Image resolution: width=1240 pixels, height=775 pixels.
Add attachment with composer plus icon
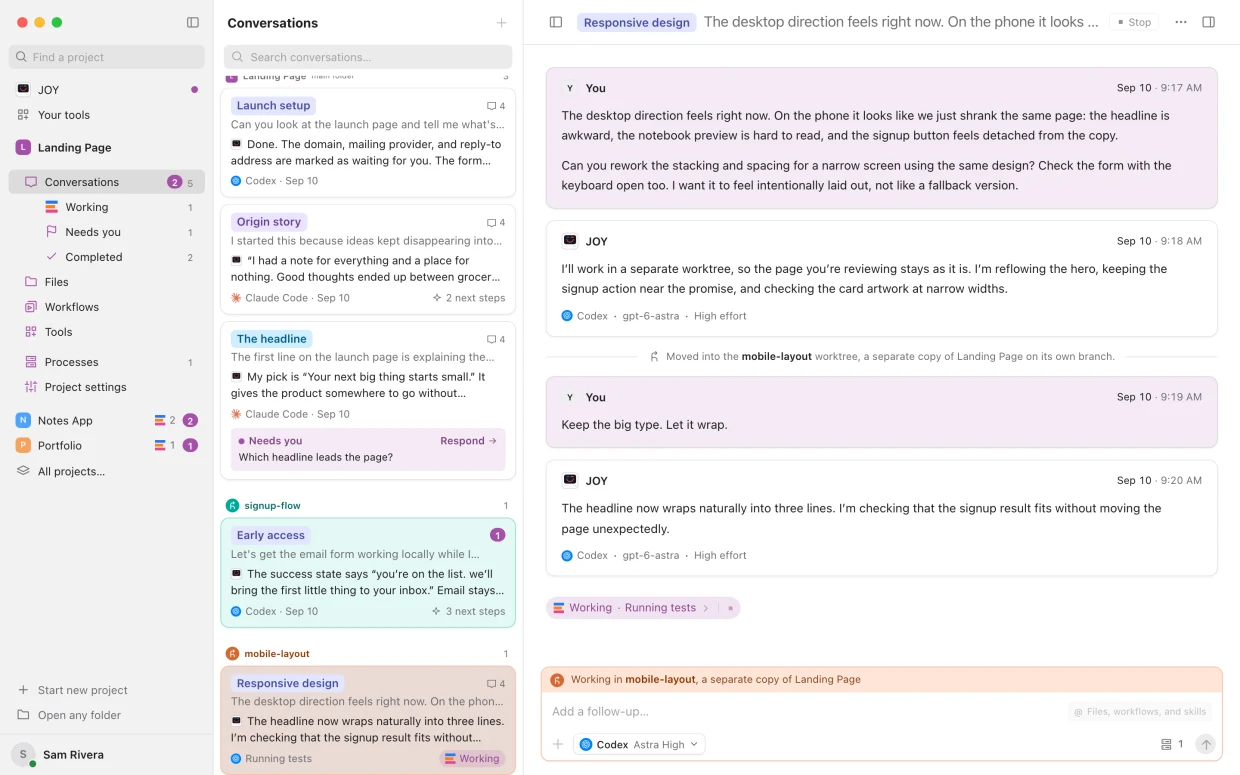coord(559,745)
